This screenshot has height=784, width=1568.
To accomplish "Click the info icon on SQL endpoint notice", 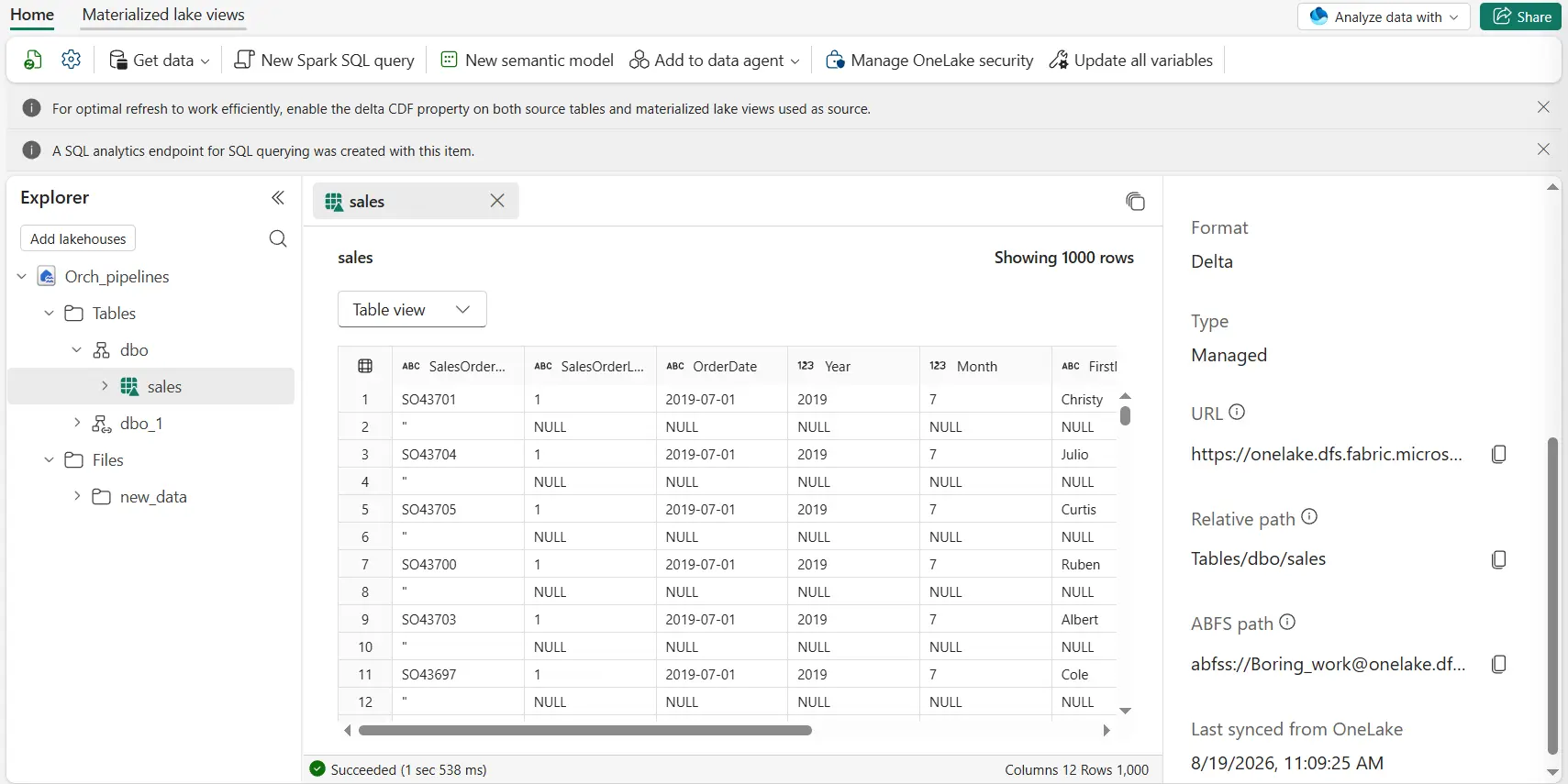I will 31,150.
